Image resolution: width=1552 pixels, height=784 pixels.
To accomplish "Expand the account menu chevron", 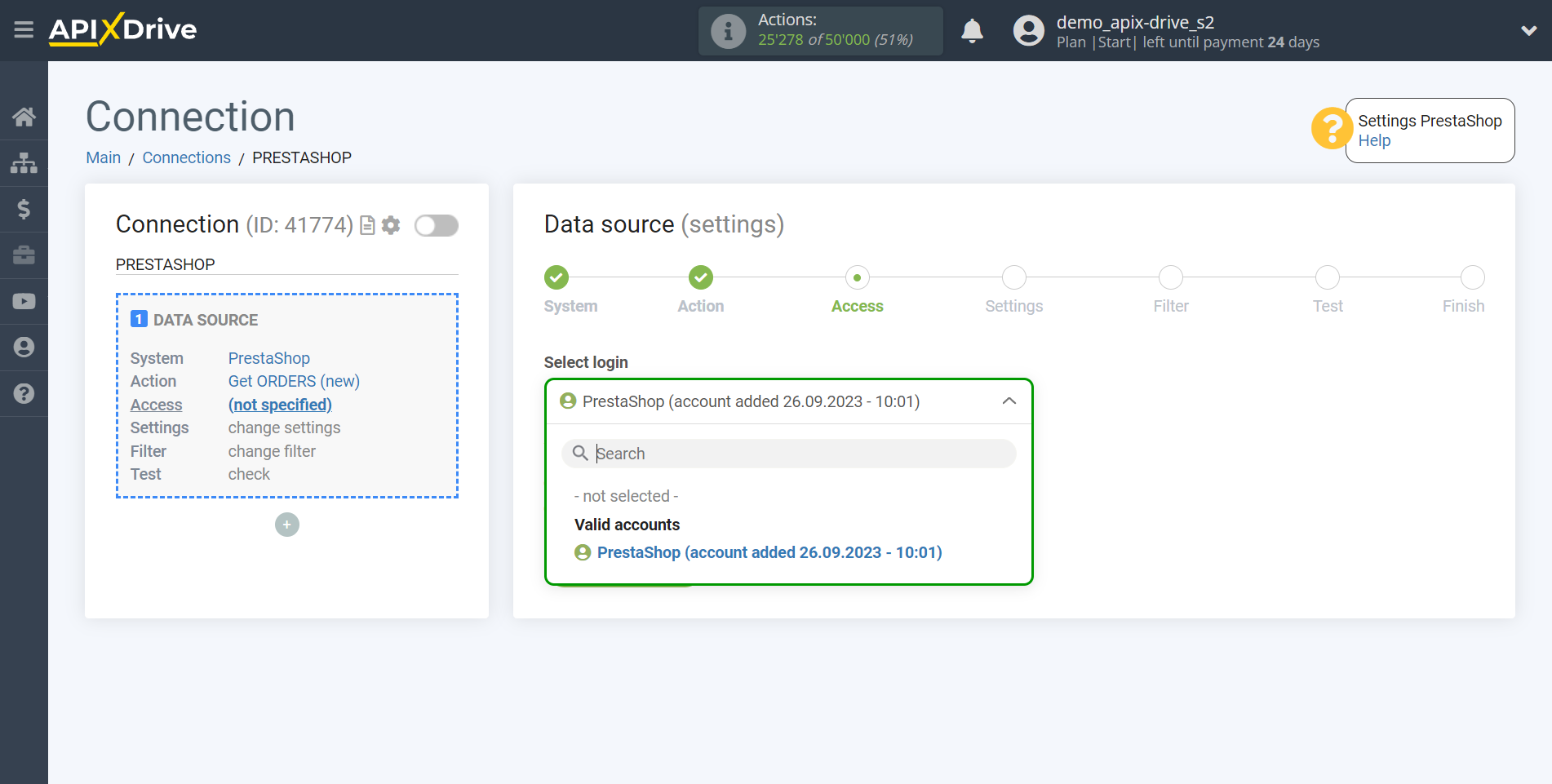I will (1528, 31).
